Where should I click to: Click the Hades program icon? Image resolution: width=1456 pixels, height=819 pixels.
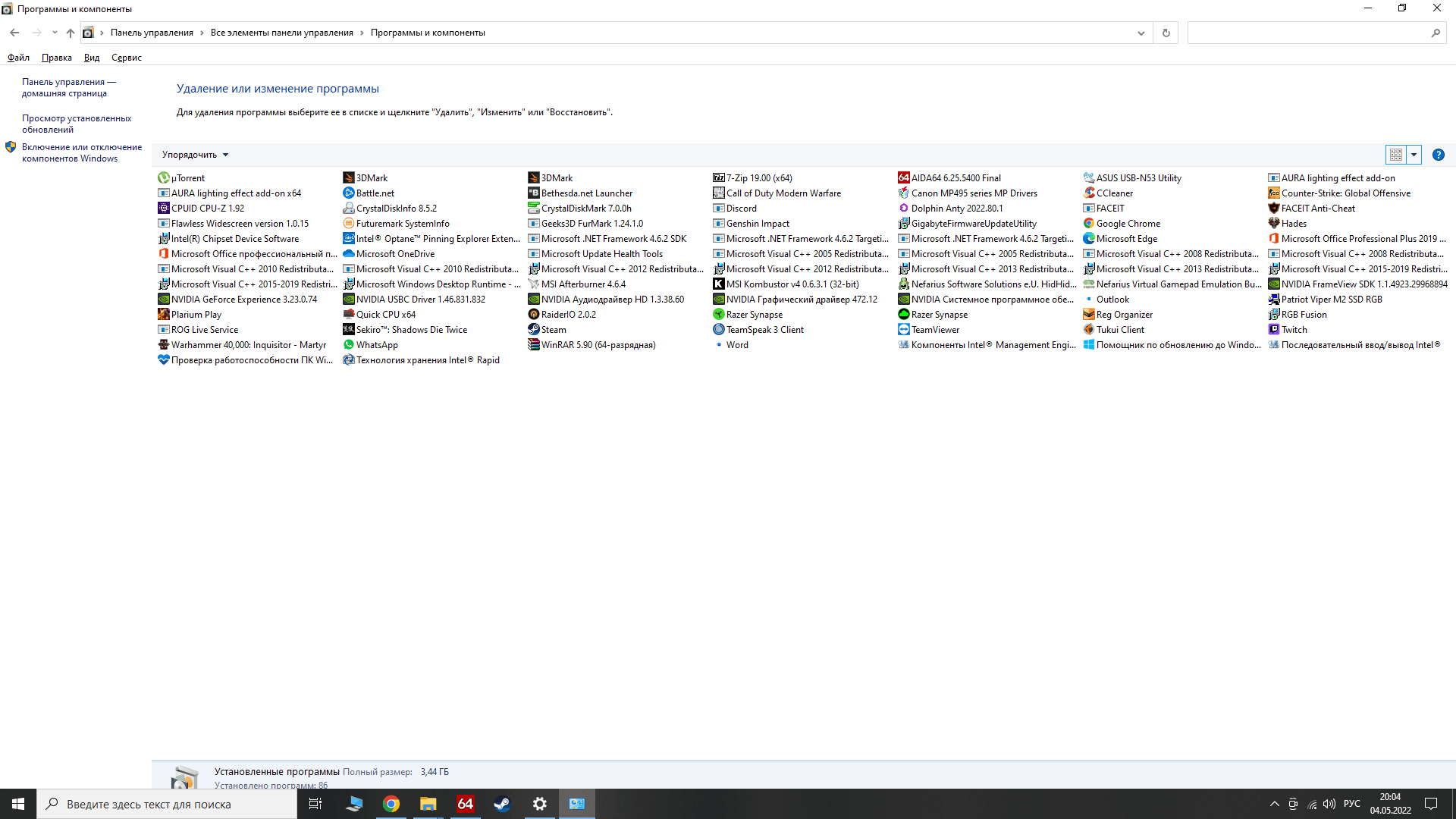(x=1273, y=223)
